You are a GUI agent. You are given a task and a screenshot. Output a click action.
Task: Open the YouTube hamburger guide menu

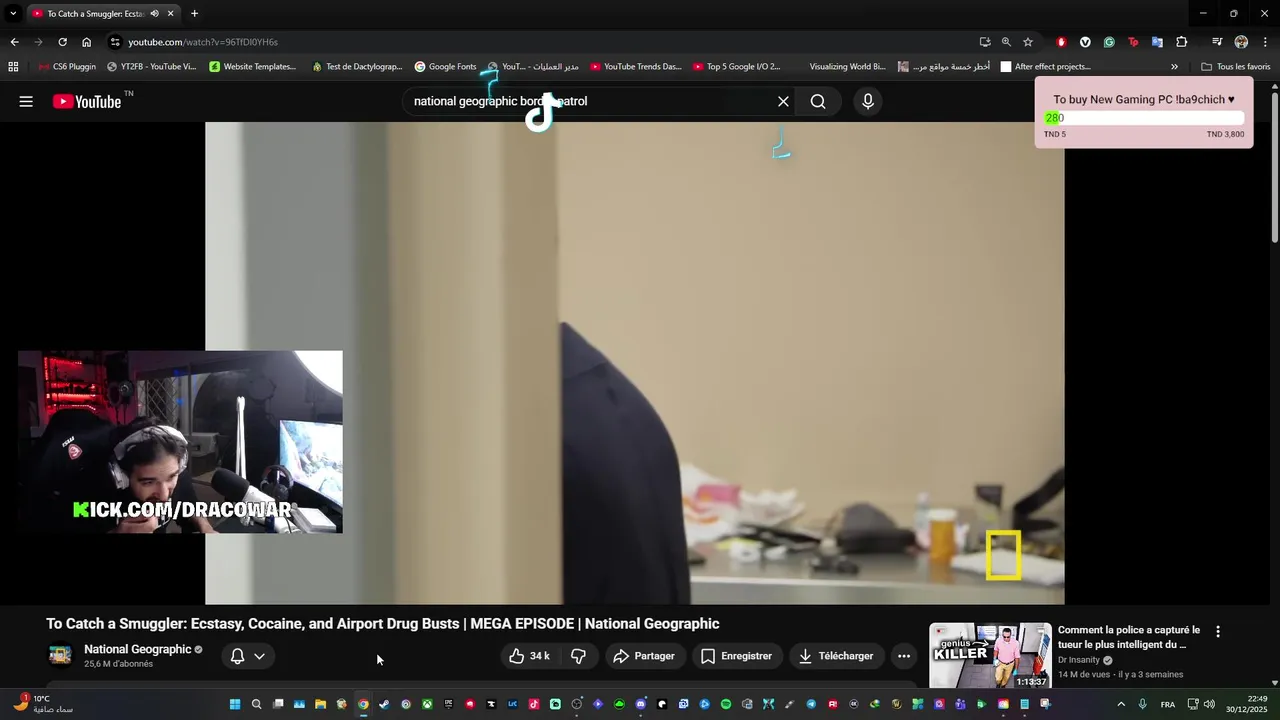tap(26, 101)
